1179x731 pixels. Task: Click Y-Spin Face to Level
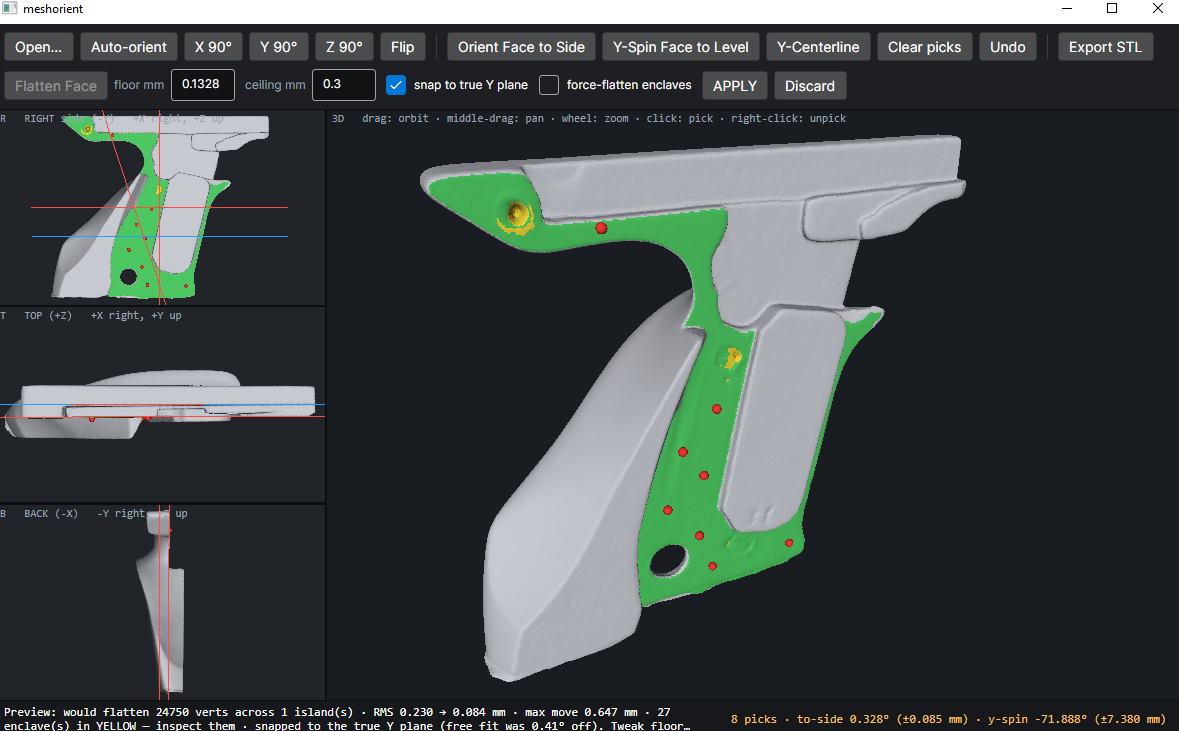pos(680,47)
